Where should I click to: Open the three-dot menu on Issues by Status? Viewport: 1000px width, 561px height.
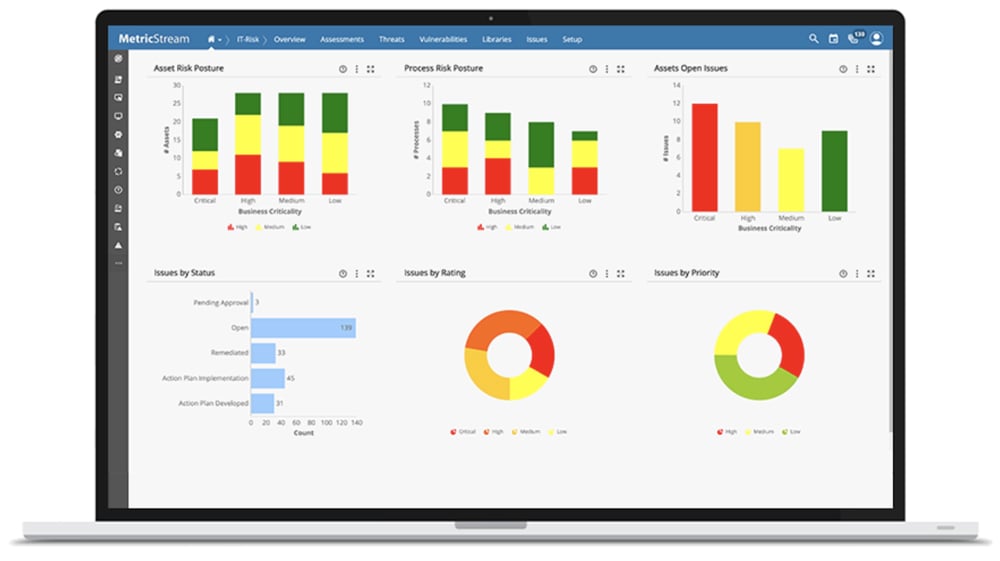pyautogui.click(x=357, y=273)
